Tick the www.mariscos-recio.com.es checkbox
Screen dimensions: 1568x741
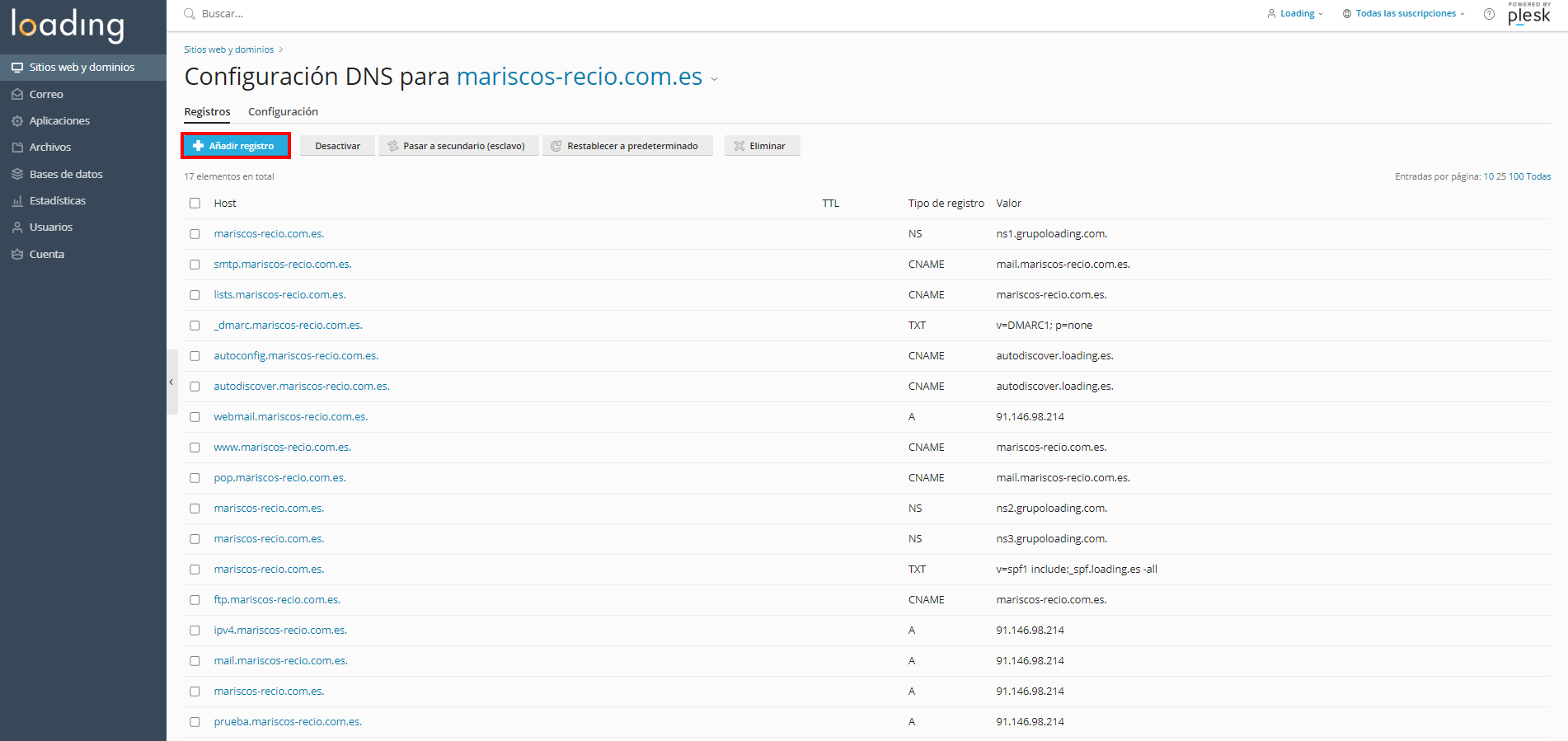pos(195,448)
